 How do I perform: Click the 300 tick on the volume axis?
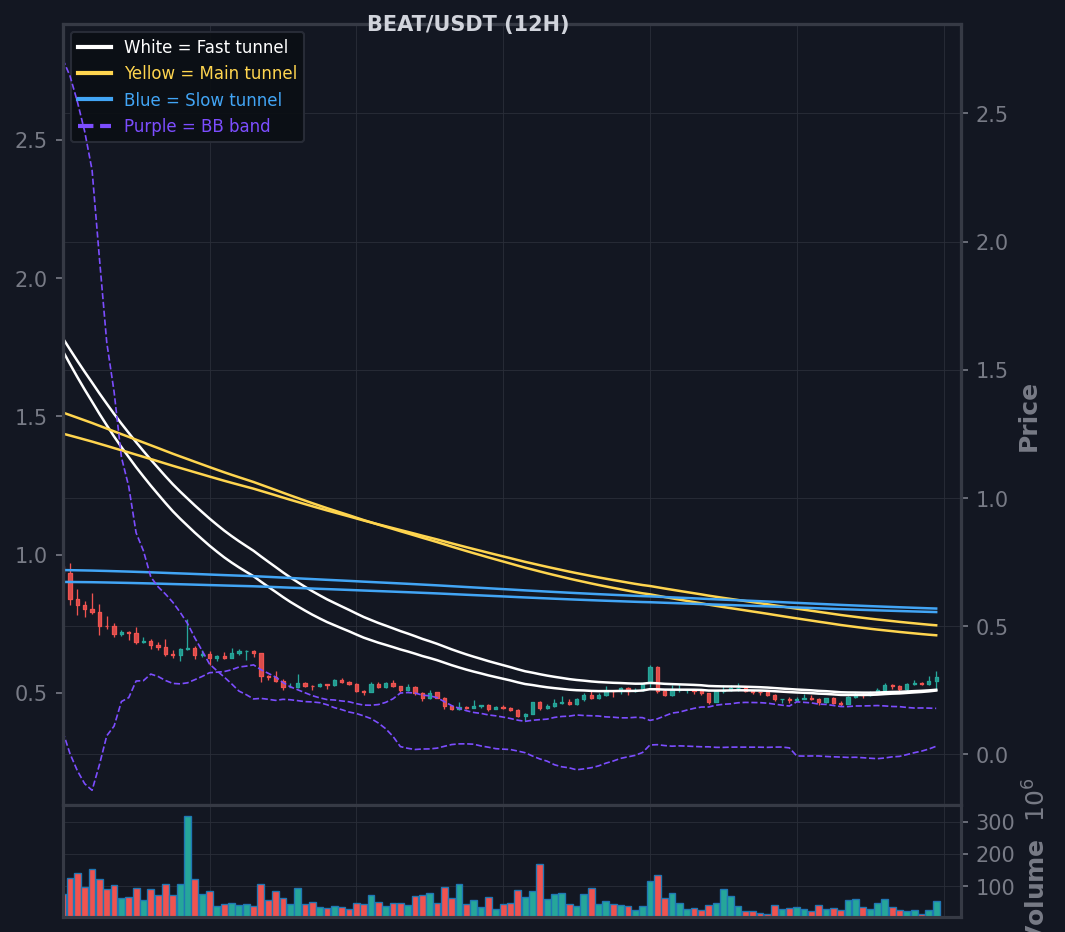tap(995, 823)
